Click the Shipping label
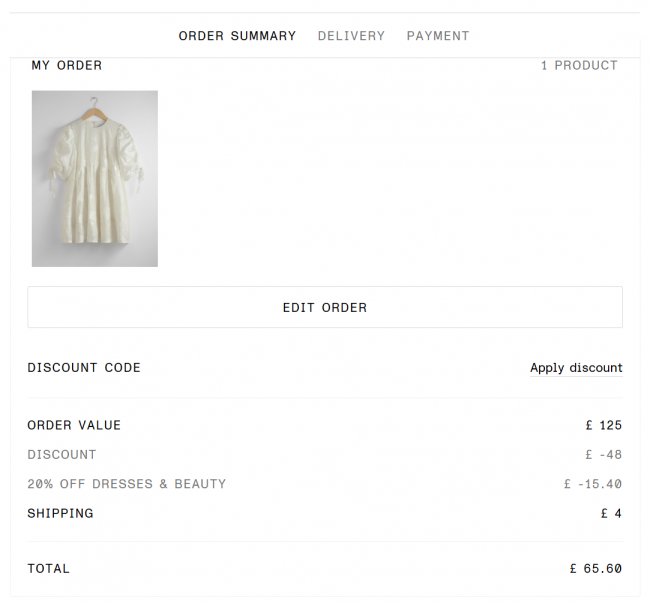Screen dimensions: 650x604 point(60,514)
